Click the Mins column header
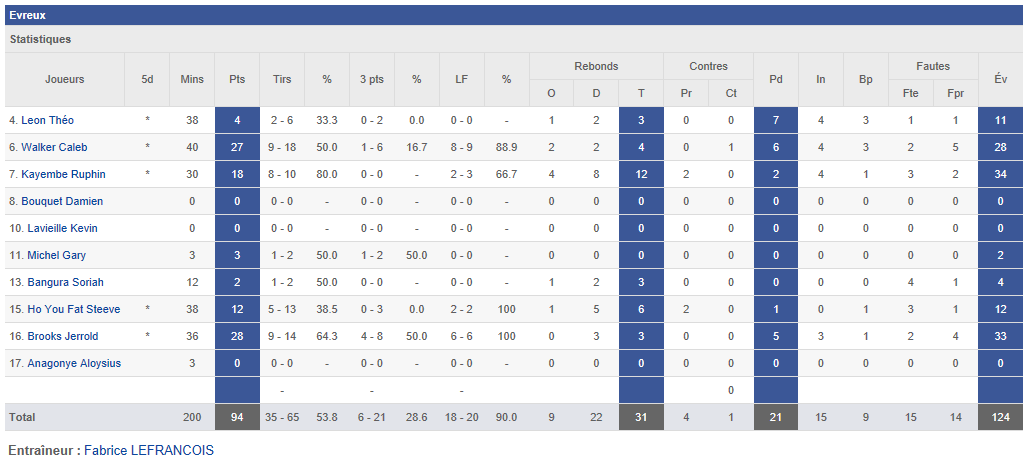 coord(192,79)
